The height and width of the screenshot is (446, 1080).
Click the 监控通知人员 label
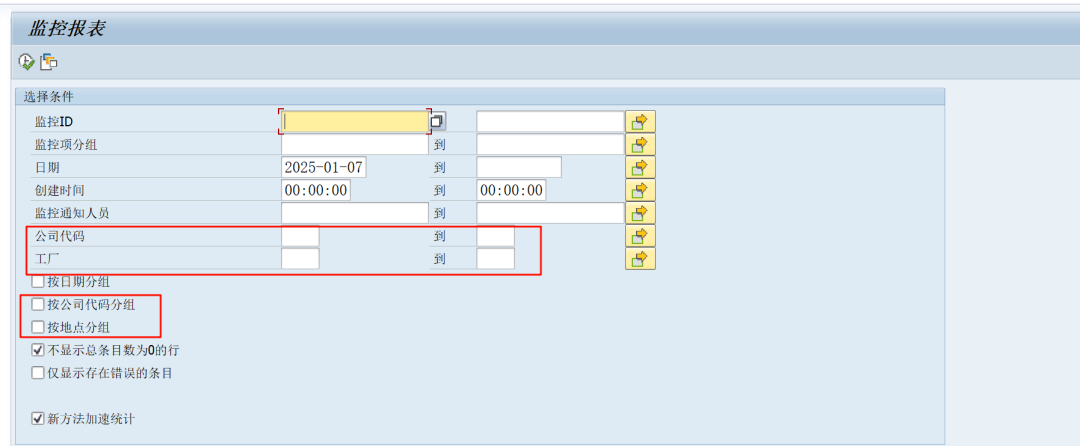point(72,213)
